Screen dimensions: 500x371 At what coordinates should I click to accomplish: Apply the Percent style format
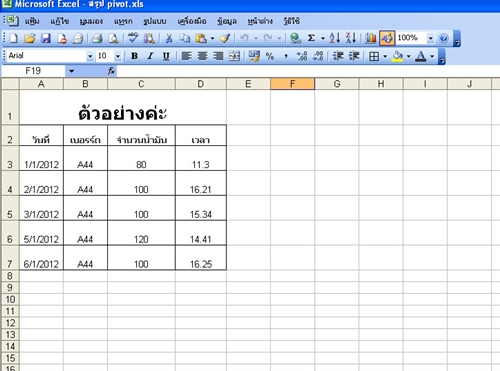[x=270, y=56]
